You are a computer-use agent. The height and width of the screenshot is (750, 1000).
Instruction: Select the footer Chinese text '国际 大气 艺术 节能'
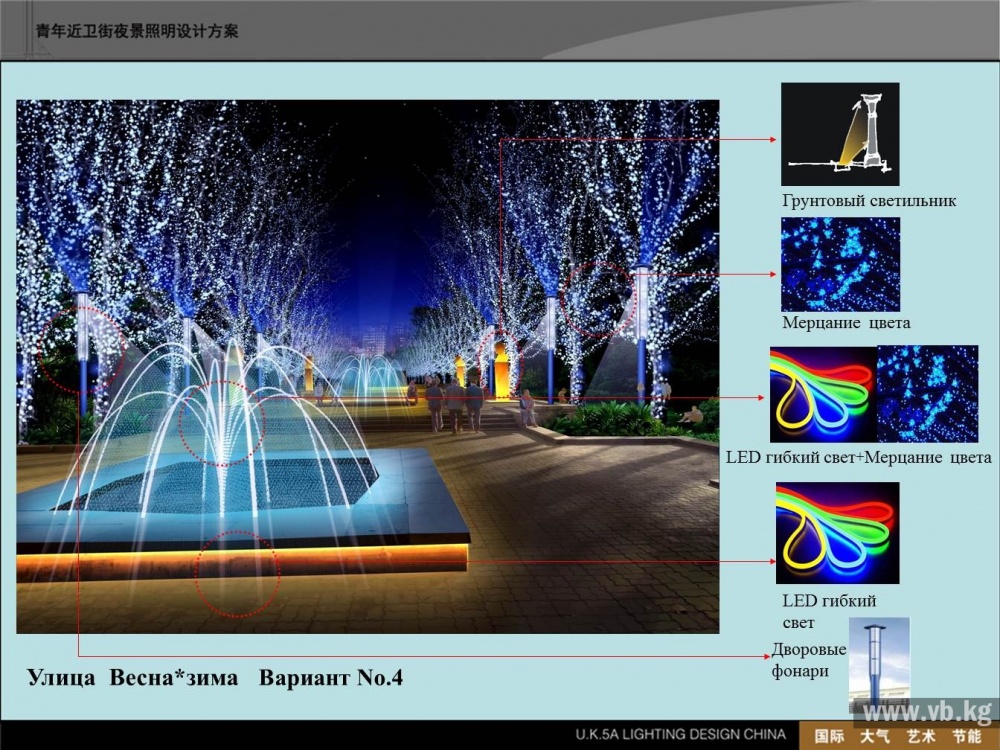[898, 737]
